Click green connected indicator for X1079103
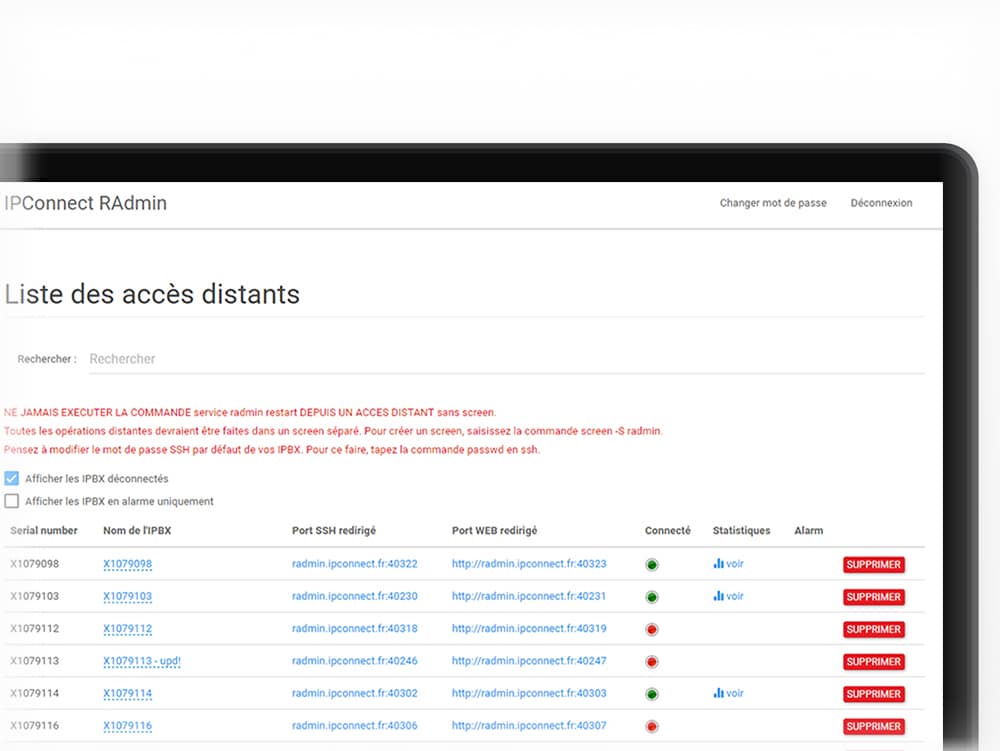The height and width of the screenshot is (751, 1000). tap(652, 597)
